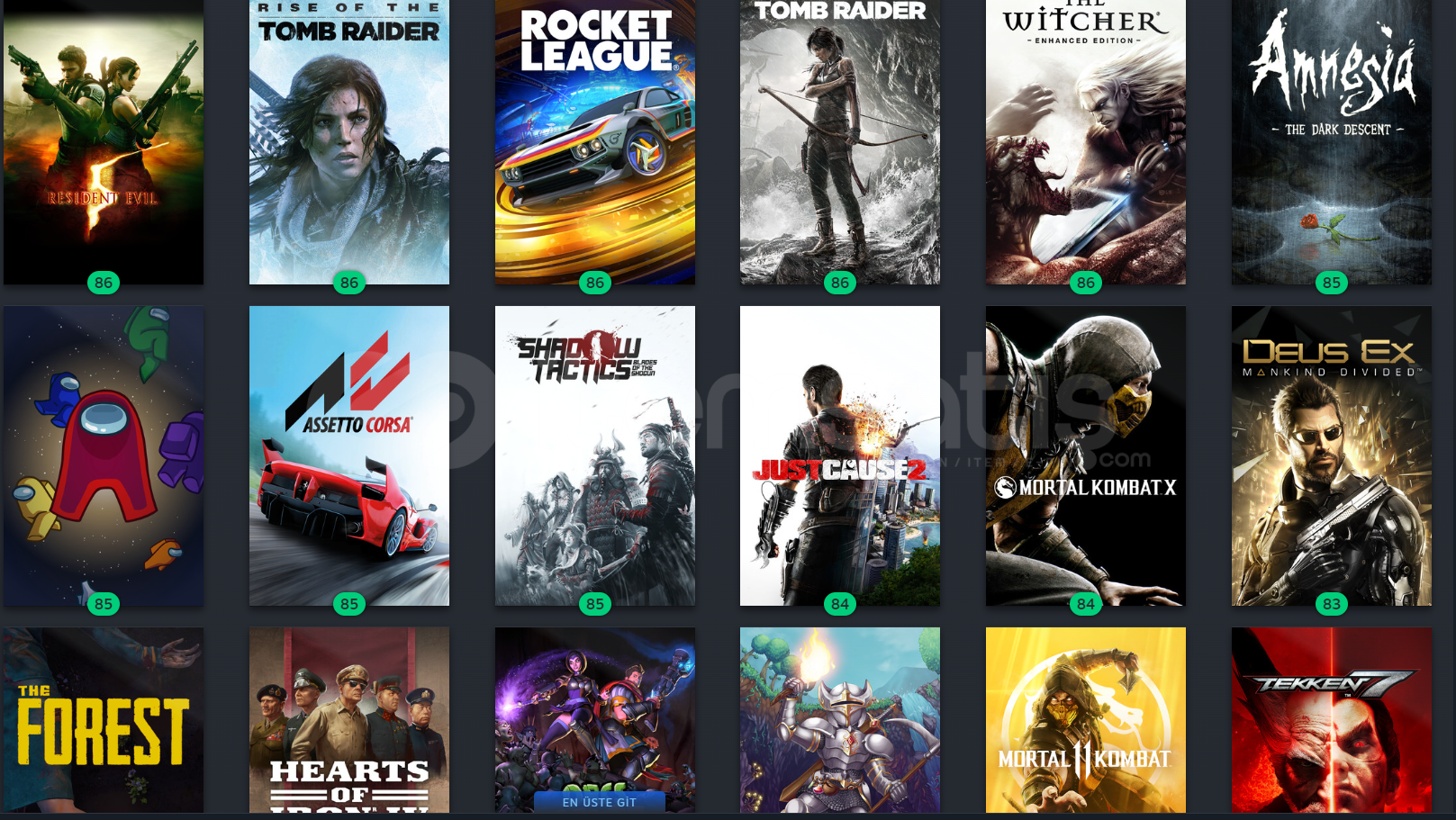The image size is (1456, 820).
Task: Open the Among Us crewmate cover
Action: tap(104, 455)
